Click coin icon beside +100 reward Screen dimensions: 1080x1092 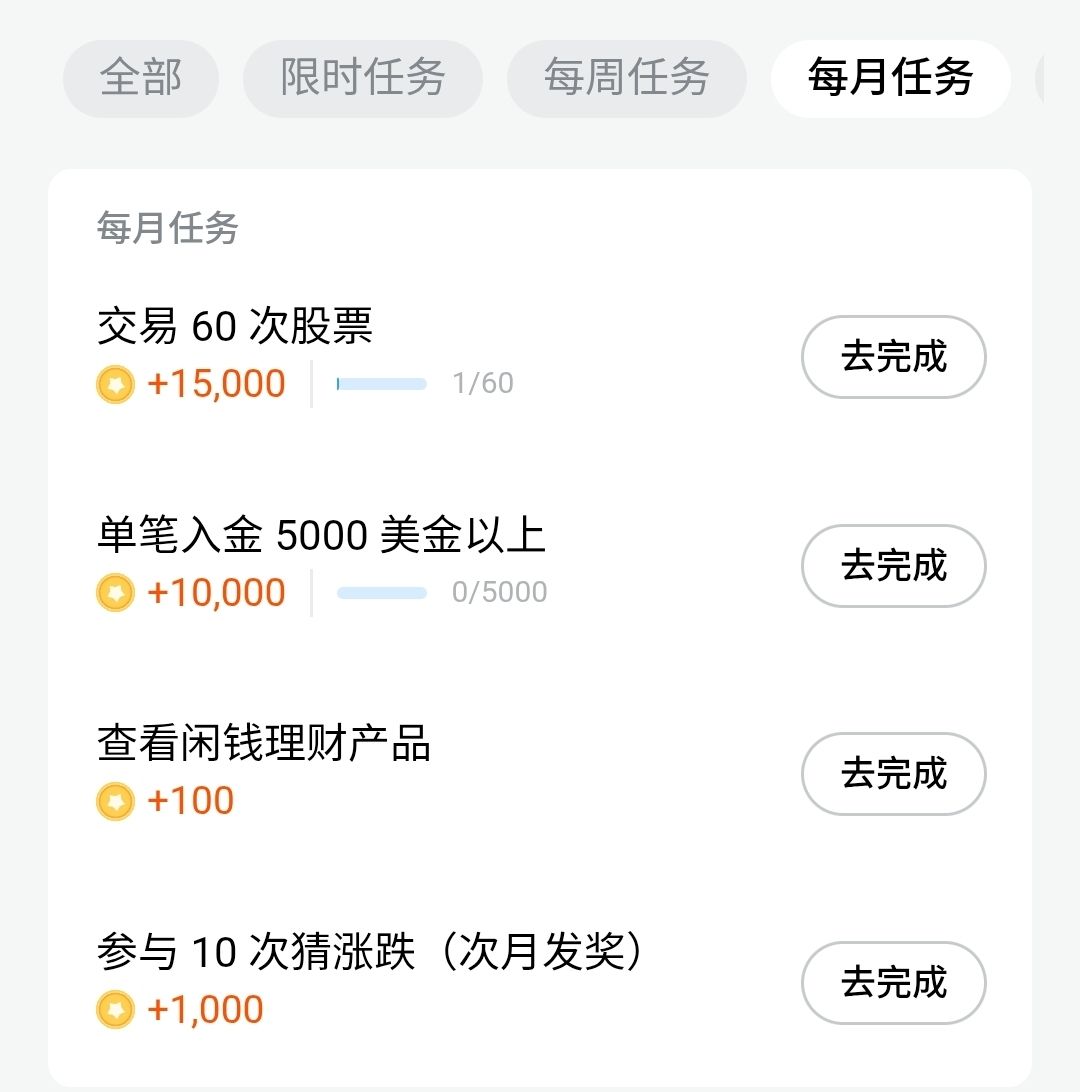[115, 801]
